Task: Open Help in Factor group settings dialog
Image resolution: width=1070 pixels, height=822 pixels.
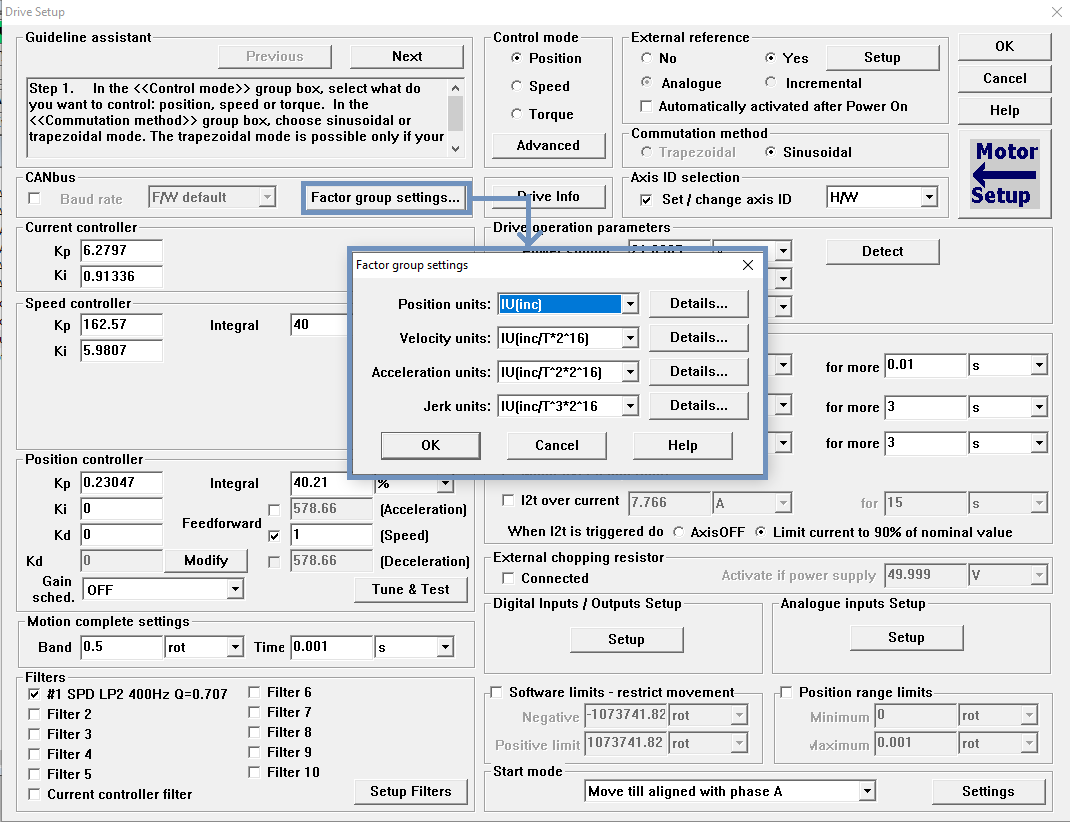Action: (682, 445)
